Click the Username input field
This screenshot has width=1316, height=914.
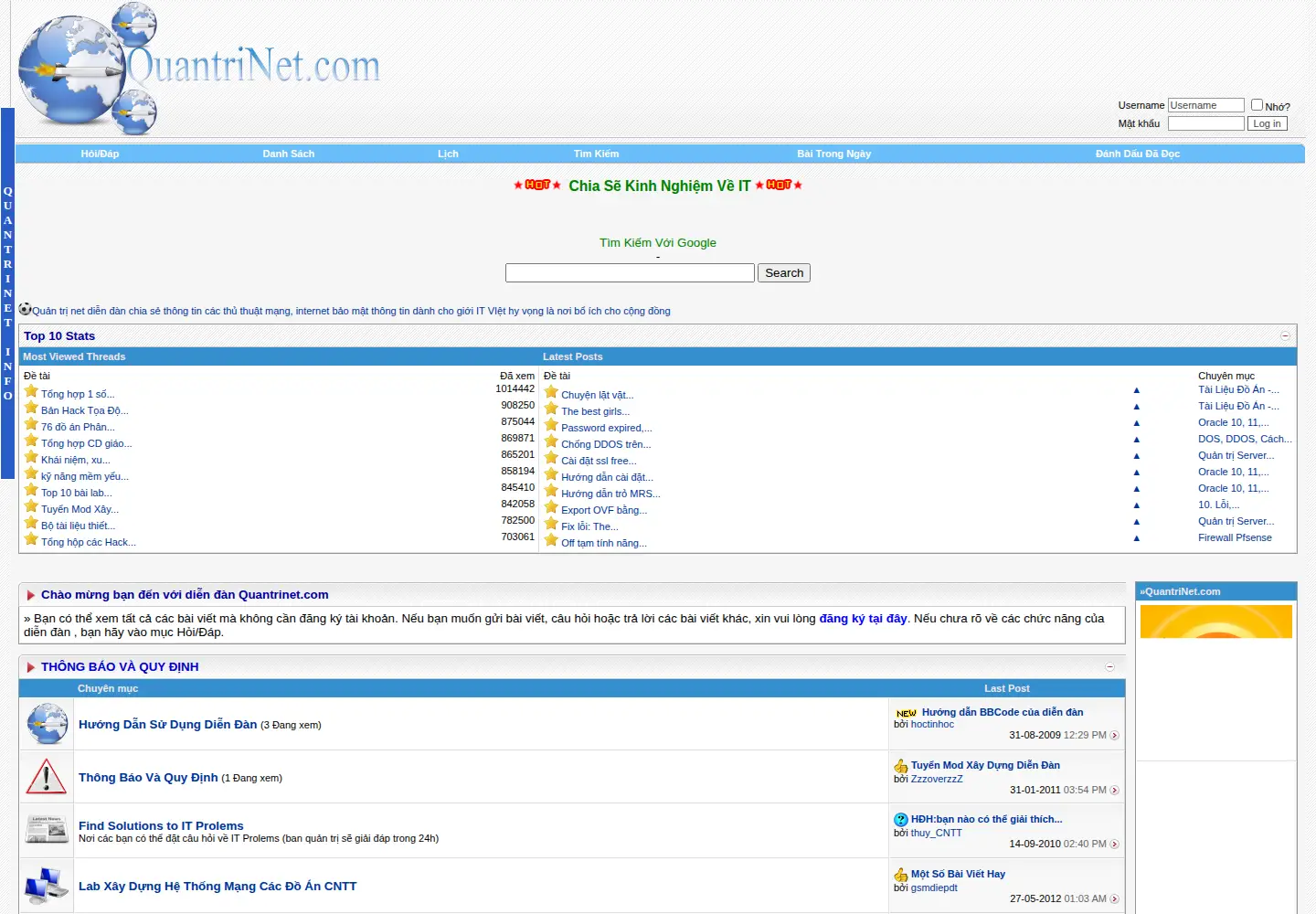pyautogui.click(x=1205, y=105)
